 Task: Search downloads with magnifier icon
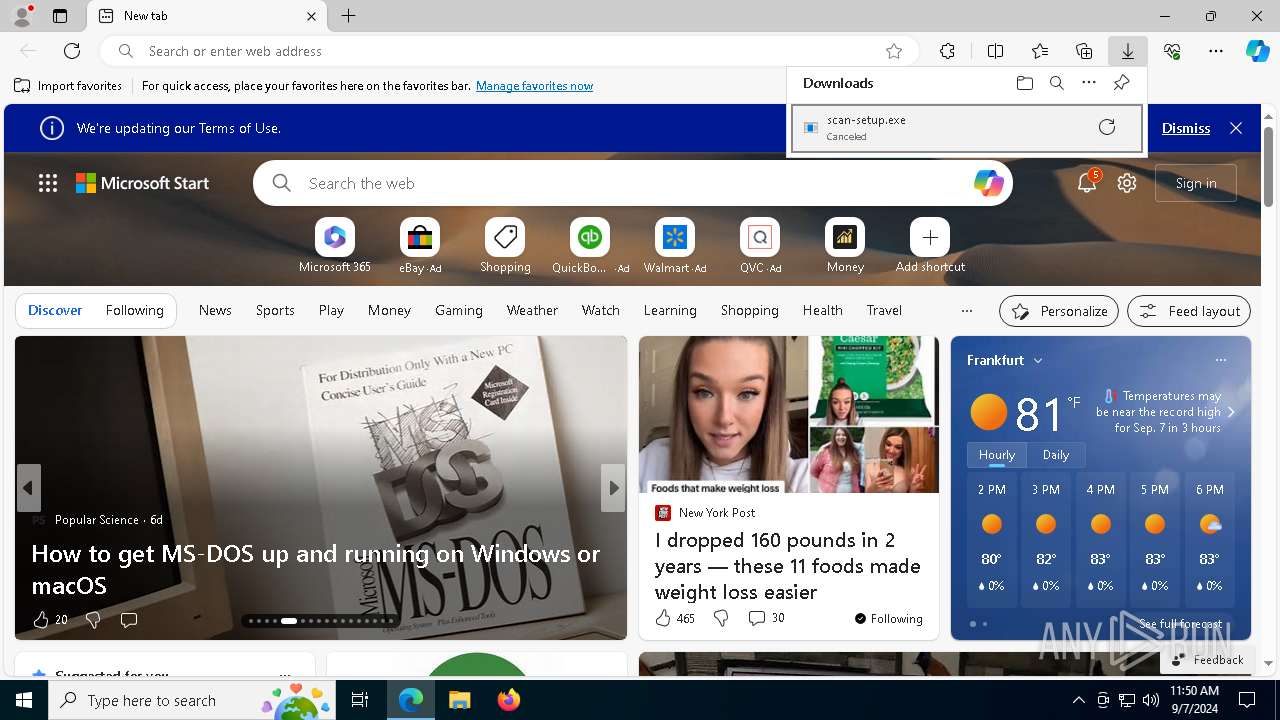[1057, 83]
